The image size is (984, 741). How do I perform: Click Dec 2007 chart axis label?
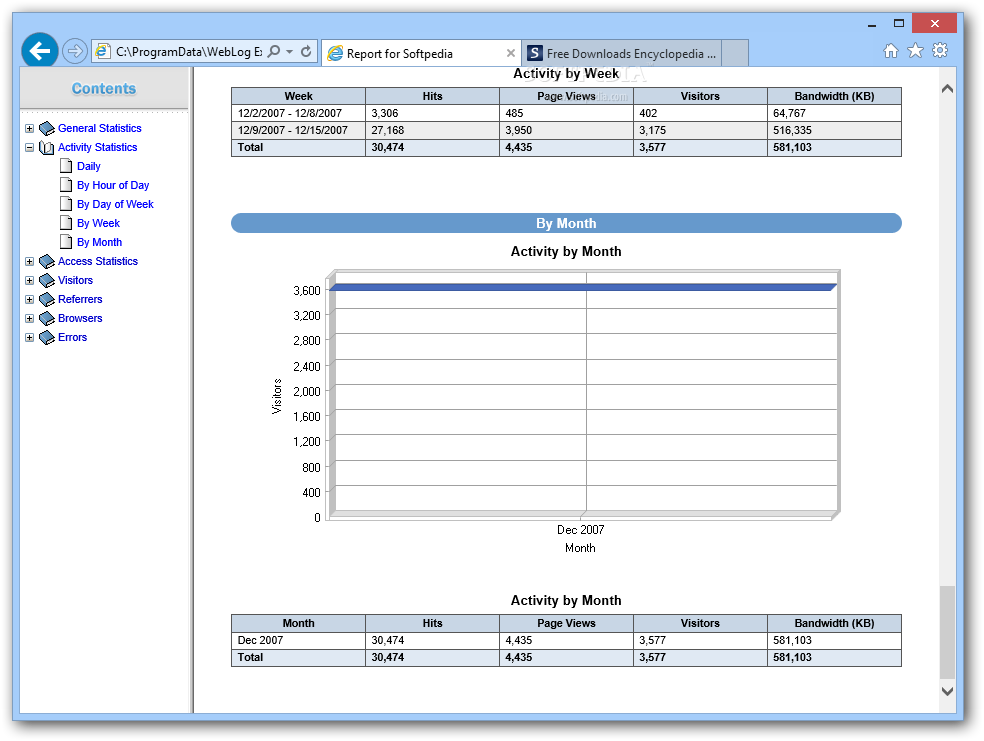pyautogui.click(x=580, y=530)
